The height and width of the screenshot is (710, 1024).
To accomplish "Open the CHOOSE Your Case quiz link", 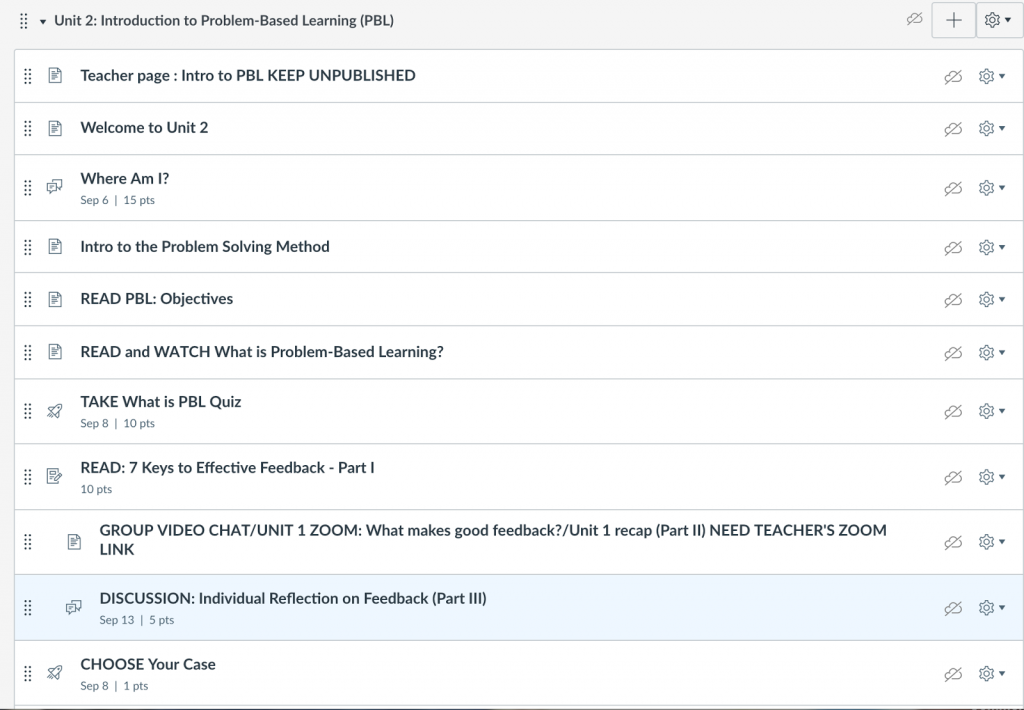I will 148,664.
